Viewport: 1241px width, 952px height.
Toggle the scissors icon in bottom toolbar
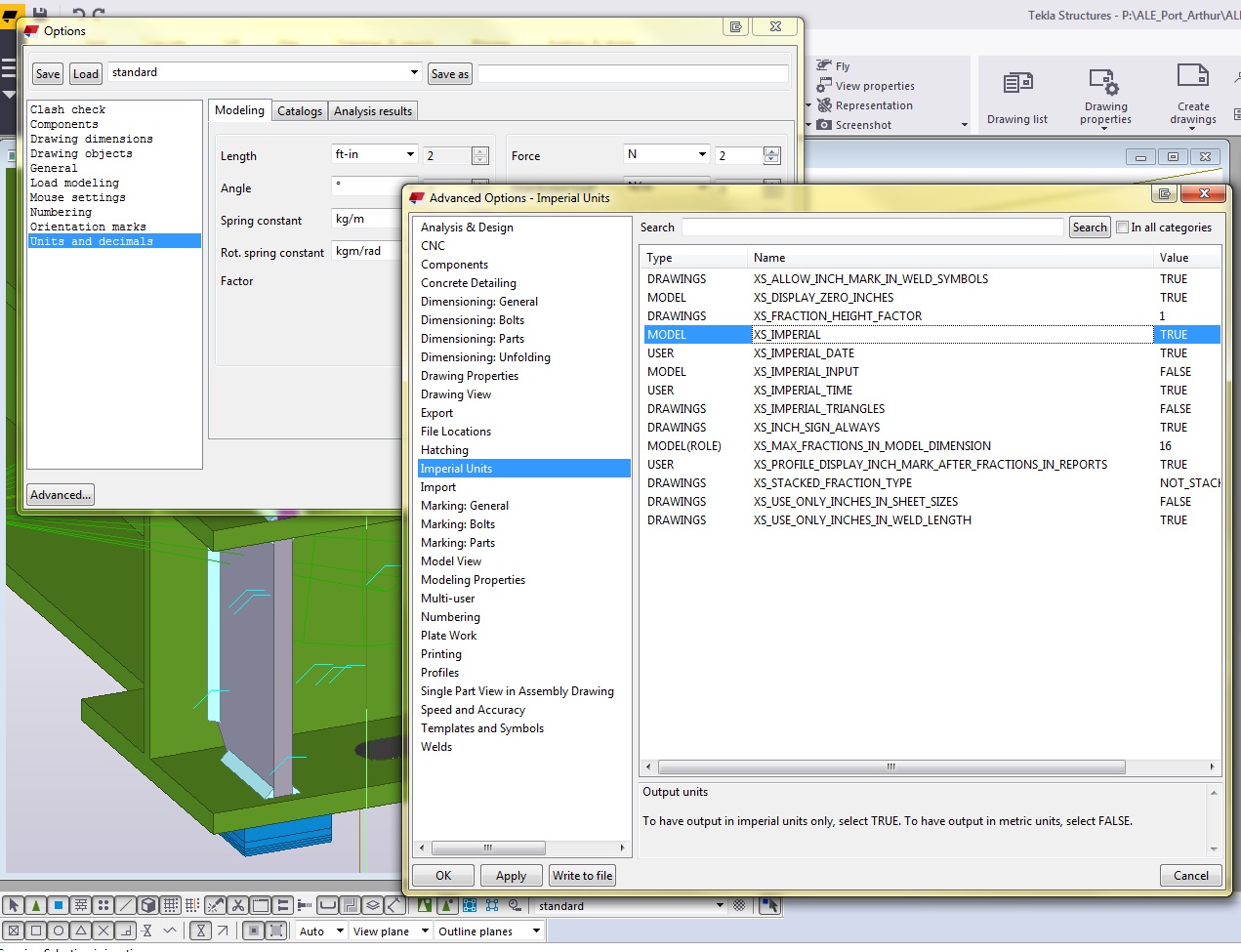pos(237,905)
